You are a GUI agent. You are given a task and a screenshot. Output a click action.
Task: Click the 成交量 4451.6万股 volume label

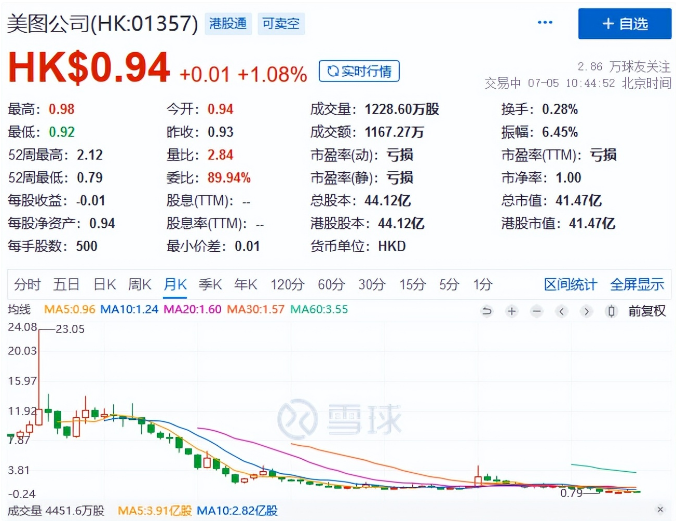(56, 511)
